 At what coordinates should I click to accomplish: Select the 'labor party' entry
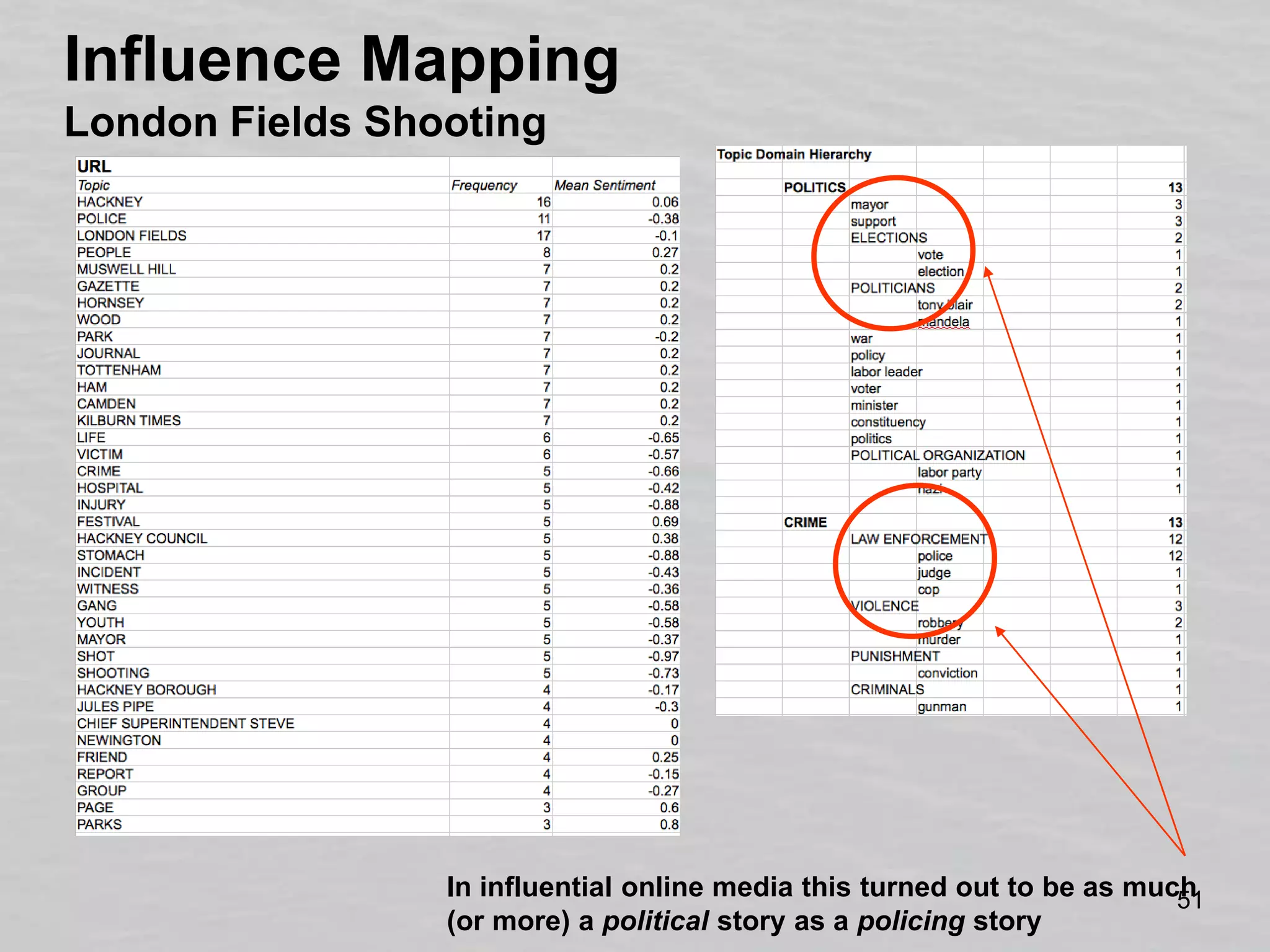coord(949,472)
